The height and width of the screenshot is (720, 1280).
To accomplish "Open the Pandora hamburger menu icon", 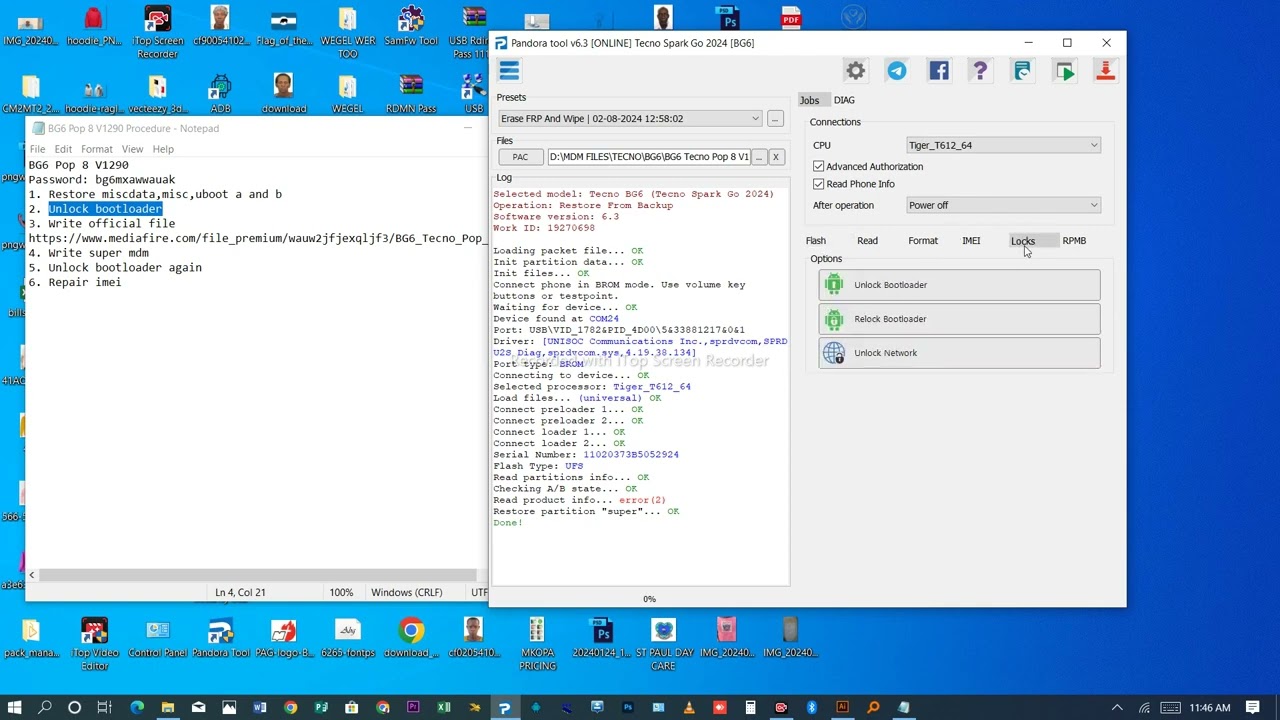I will (509, 70).
